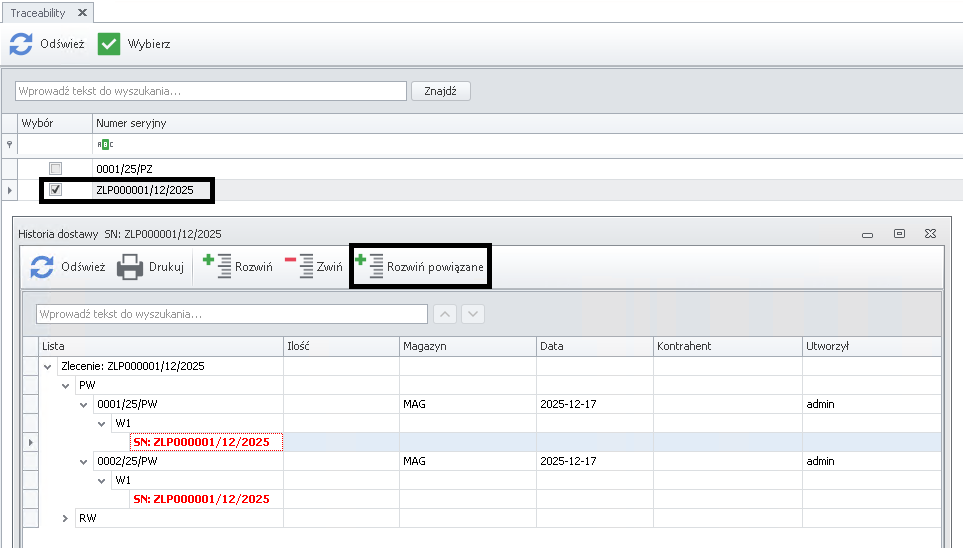
Task: Click the top toolbar Odśwież refresh icon
Action: (21, 45)
